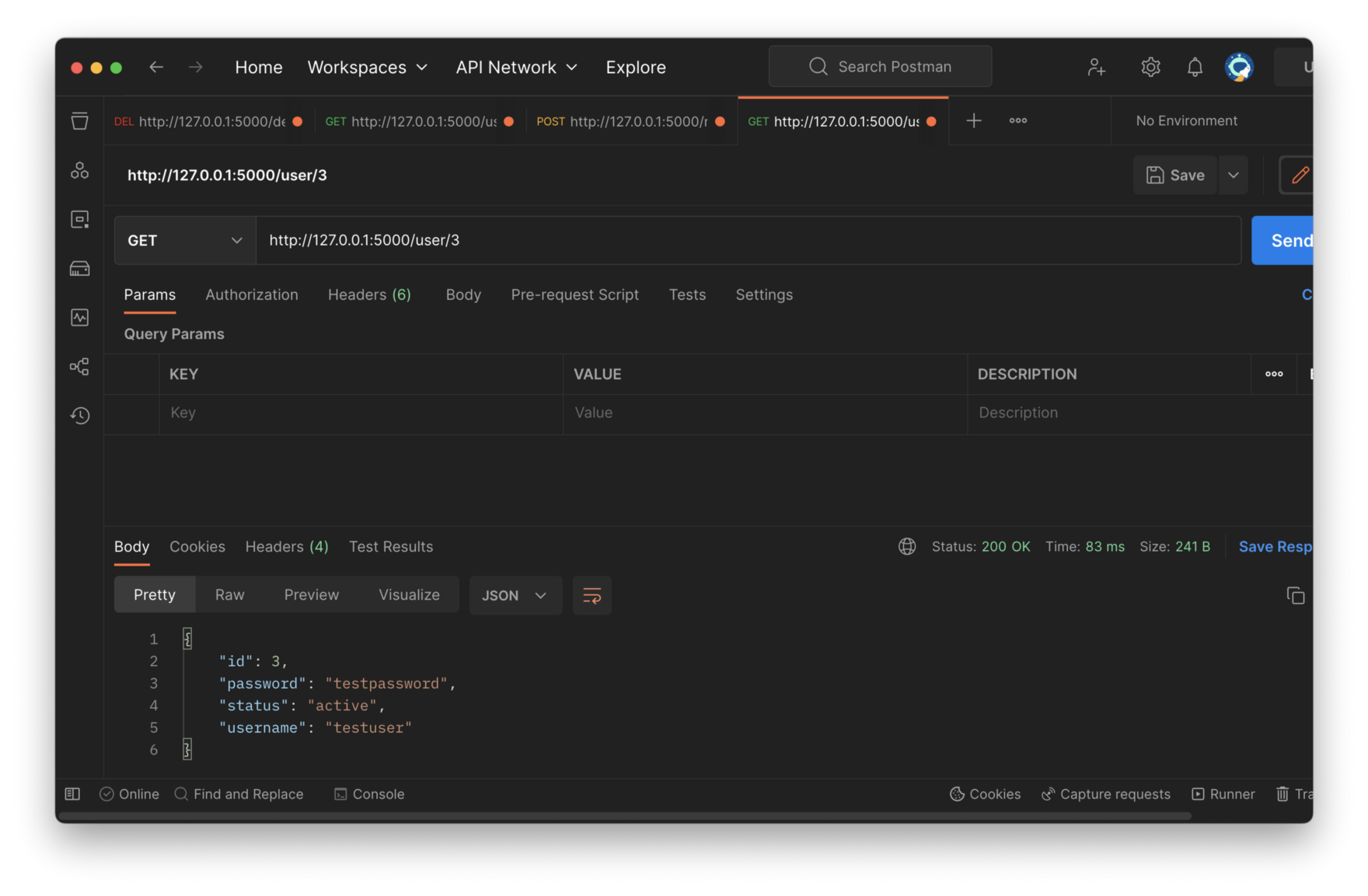Open the Collections sidebar icon

(79, 121)
